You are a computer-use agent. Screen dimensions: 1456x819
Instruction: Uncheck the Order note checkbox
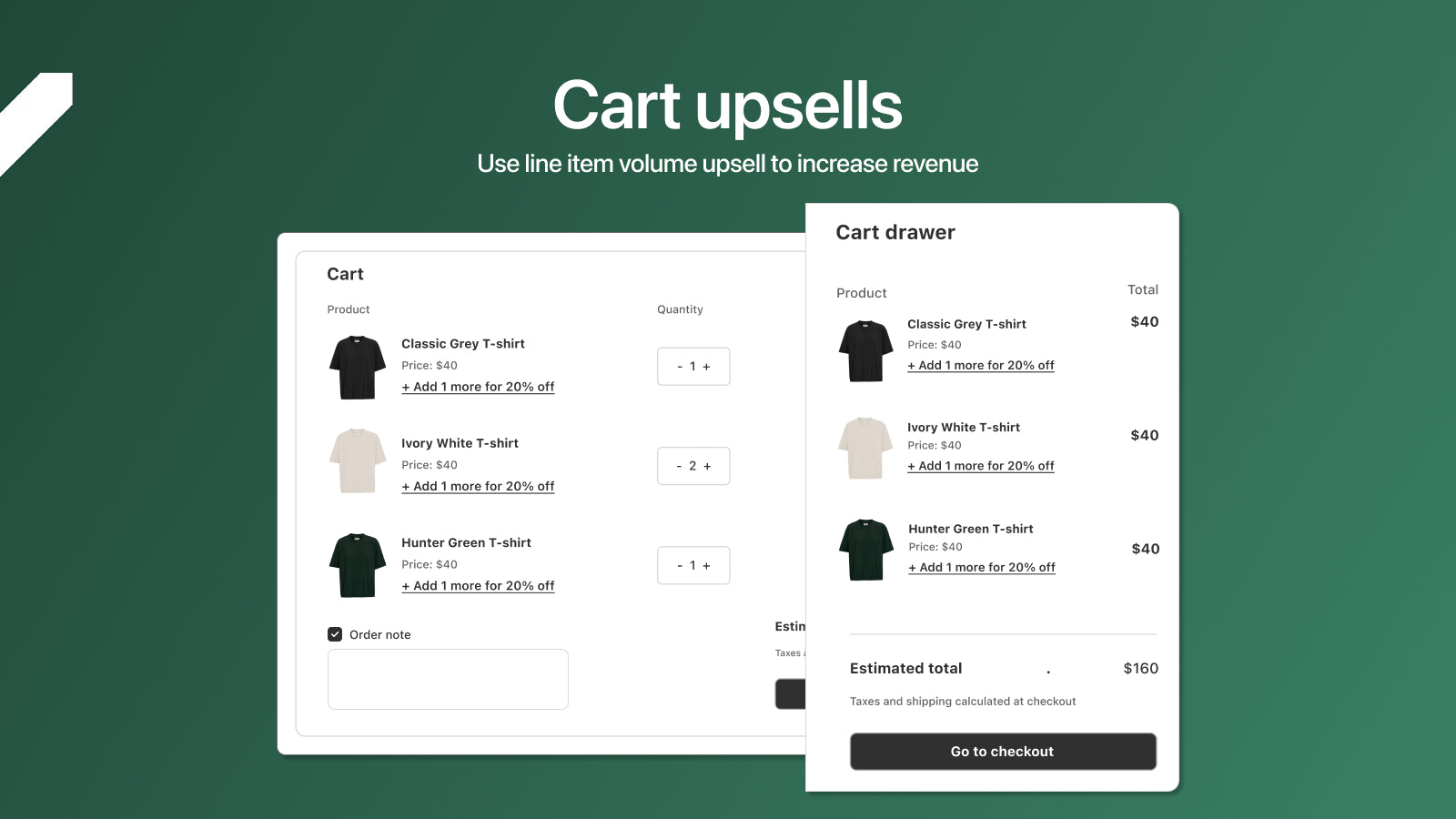point(335,633)
